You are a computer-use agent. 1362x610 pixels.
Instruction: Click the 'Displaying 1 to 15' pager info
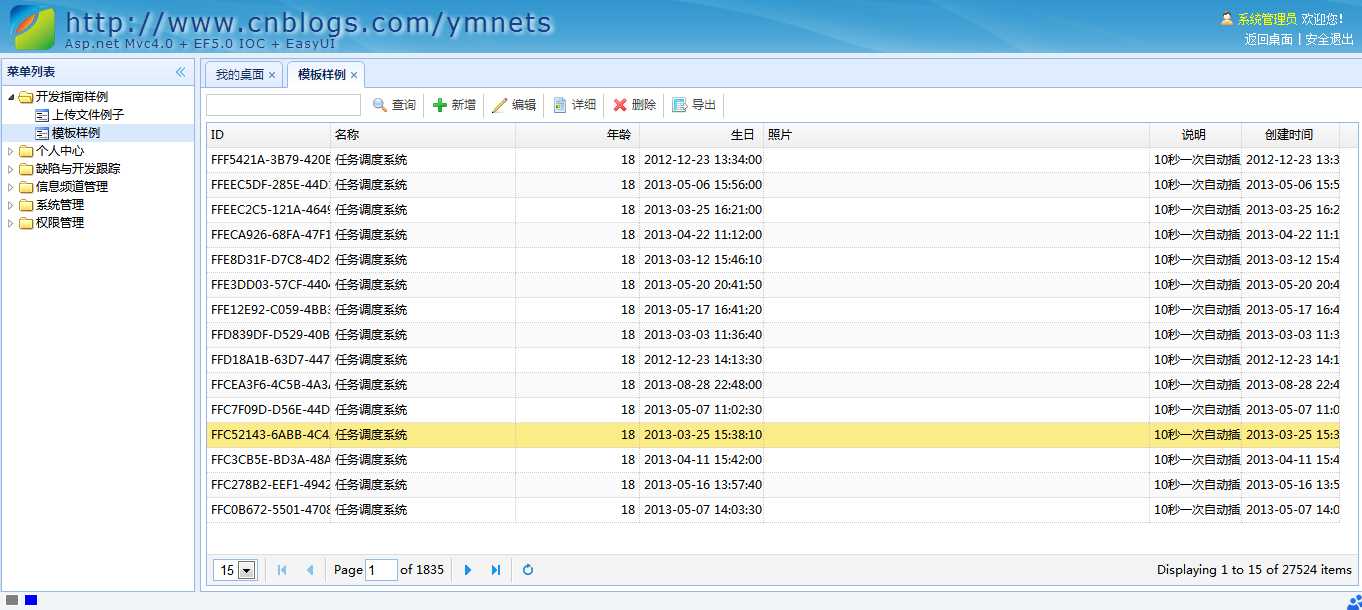[x=1254, y=570]
